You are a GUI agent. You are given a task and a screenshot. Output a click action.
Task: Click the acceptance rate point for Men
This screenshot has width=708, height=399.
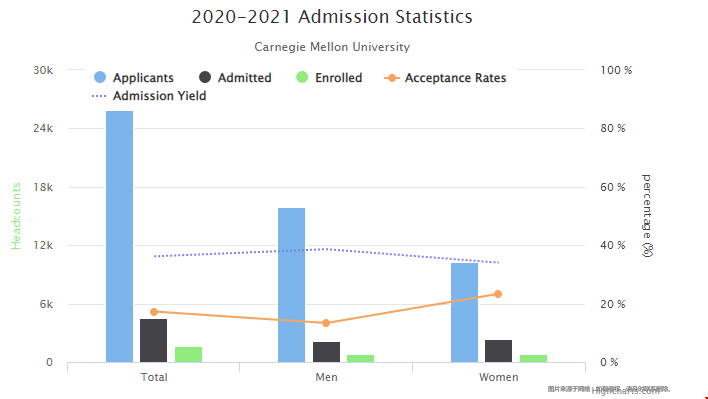pos(326,323)
